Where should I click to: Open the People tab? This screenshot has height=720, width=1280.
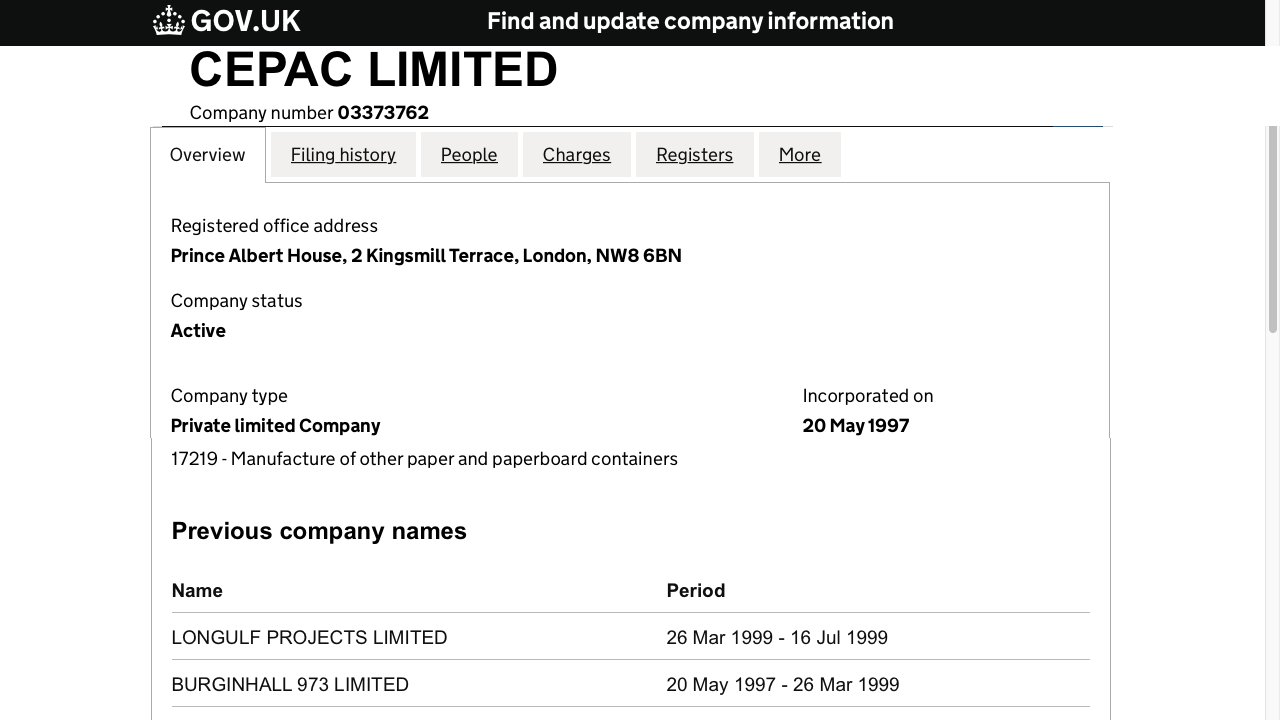[x=469, y=155]
